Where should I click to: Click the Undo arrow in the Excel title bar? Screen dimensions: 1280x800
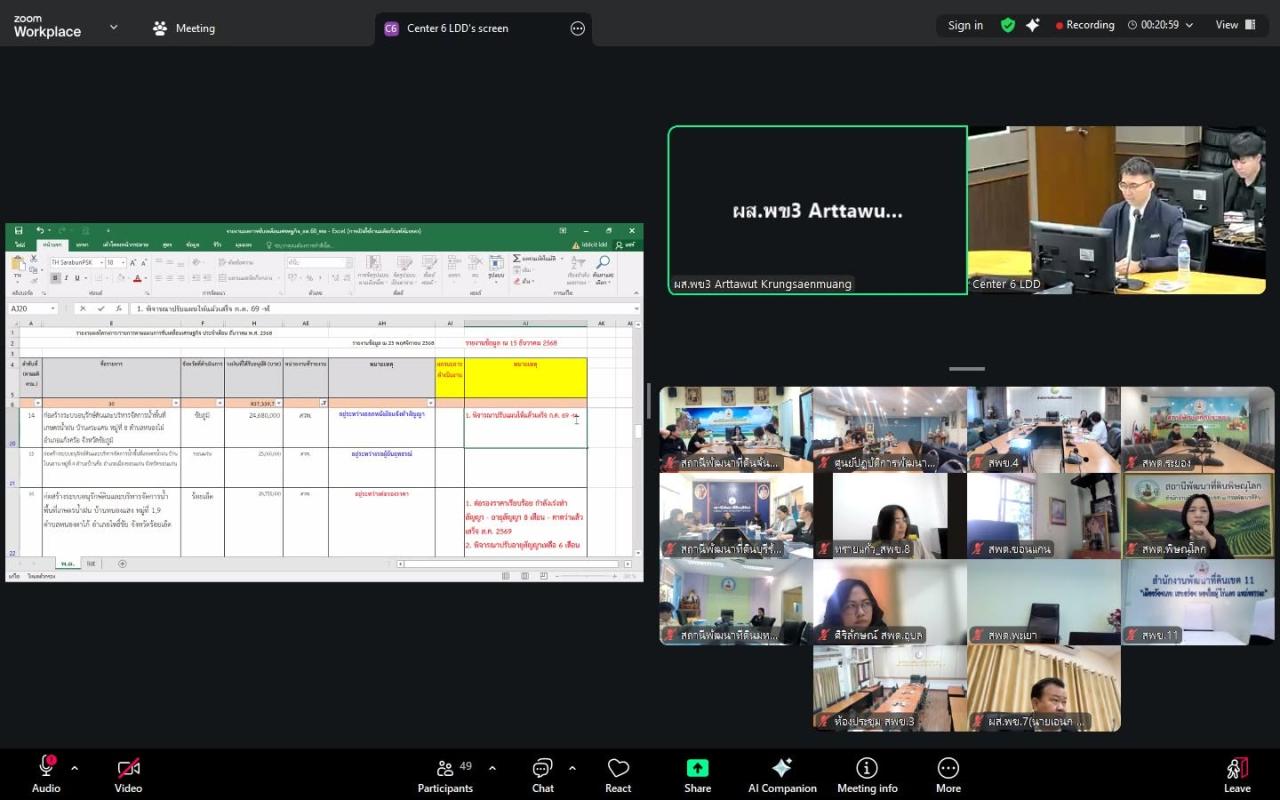point(40,230)
